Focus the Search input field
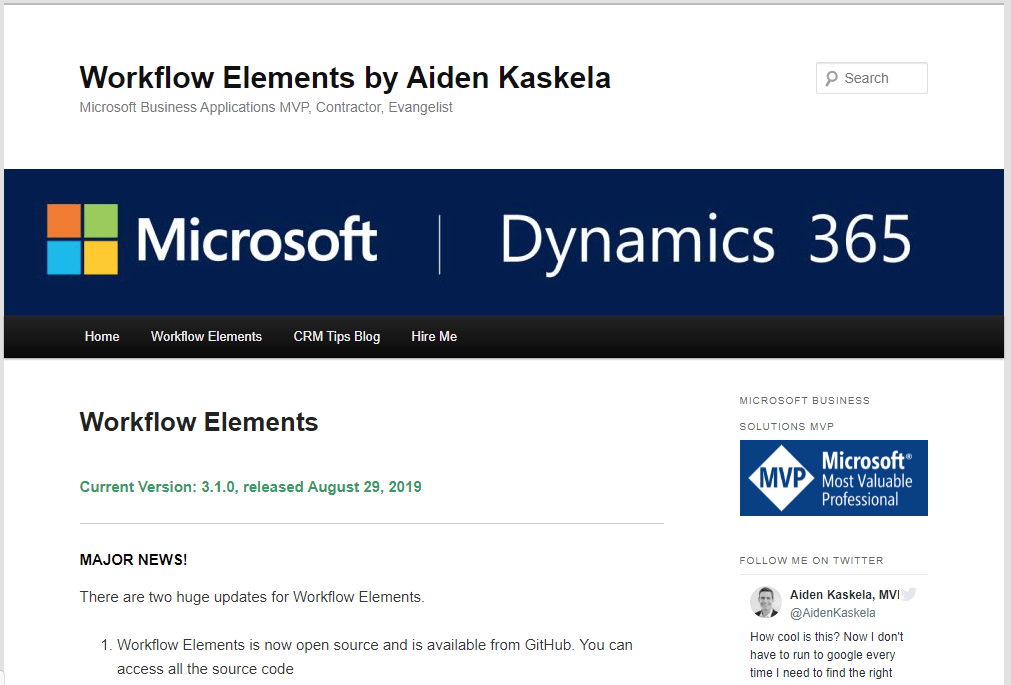 tap(882, 78)
